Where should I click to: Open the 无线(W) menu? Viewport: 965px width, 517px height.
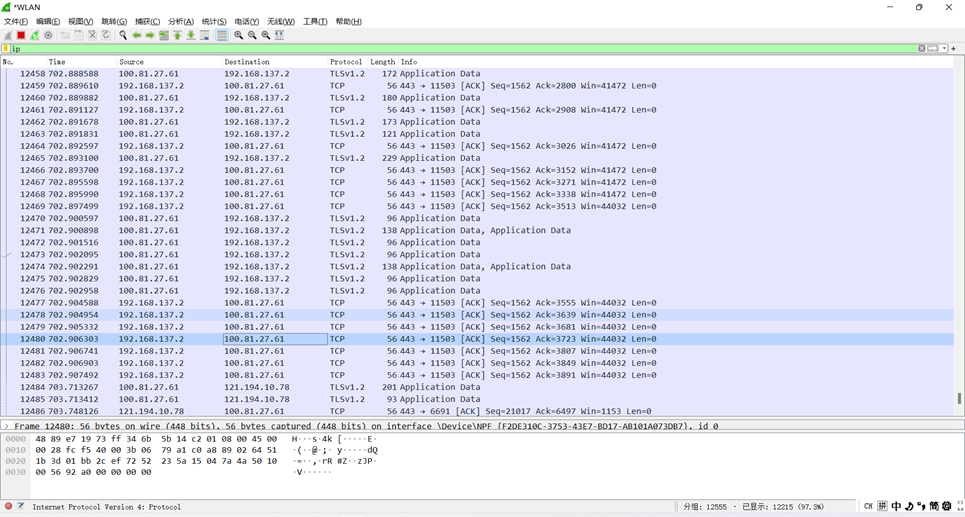point(281,22)
